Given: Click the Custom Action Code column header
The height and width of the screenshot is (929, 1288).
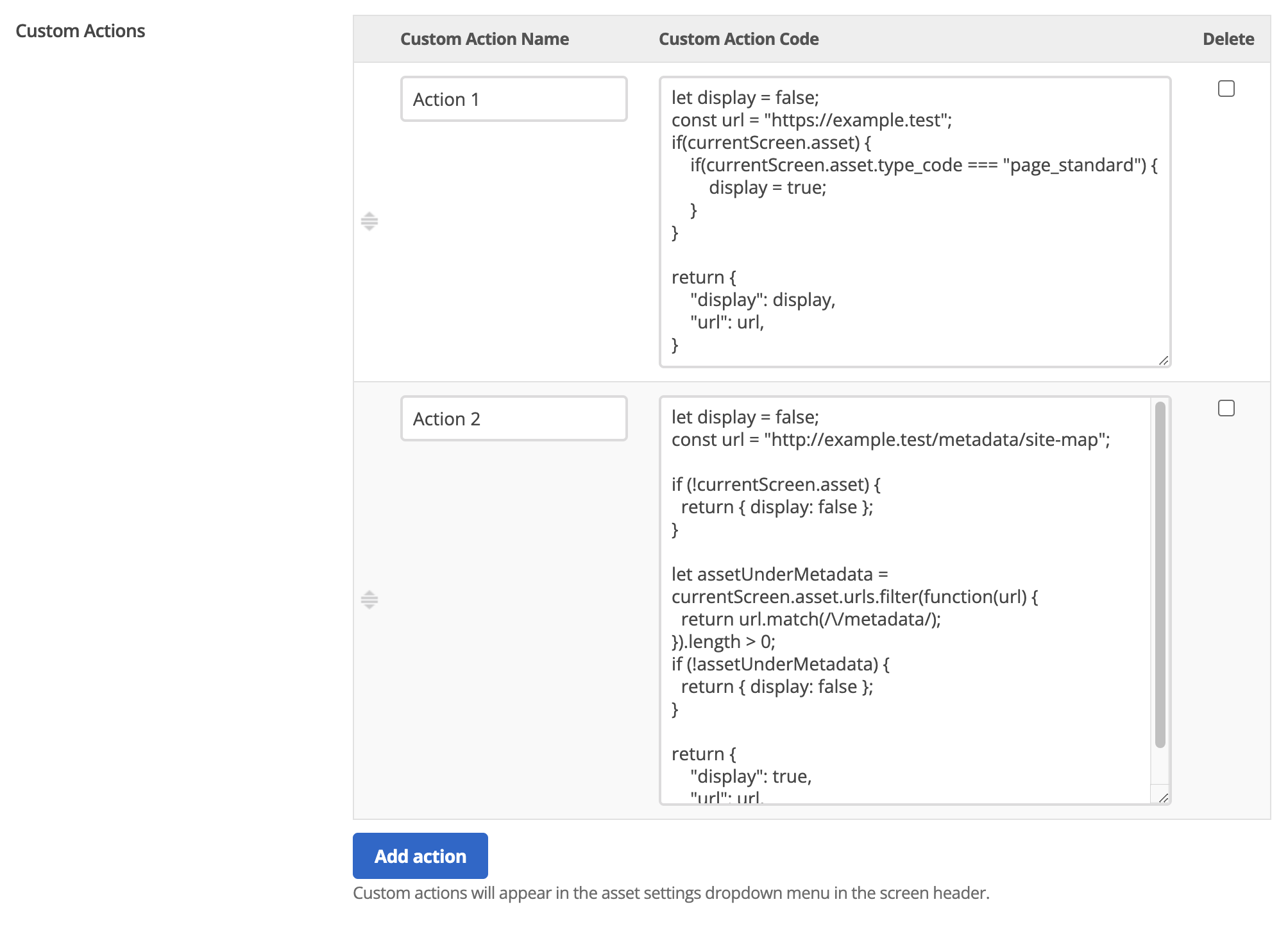Looking at the screenshot, I should click(x=738, y=39).
